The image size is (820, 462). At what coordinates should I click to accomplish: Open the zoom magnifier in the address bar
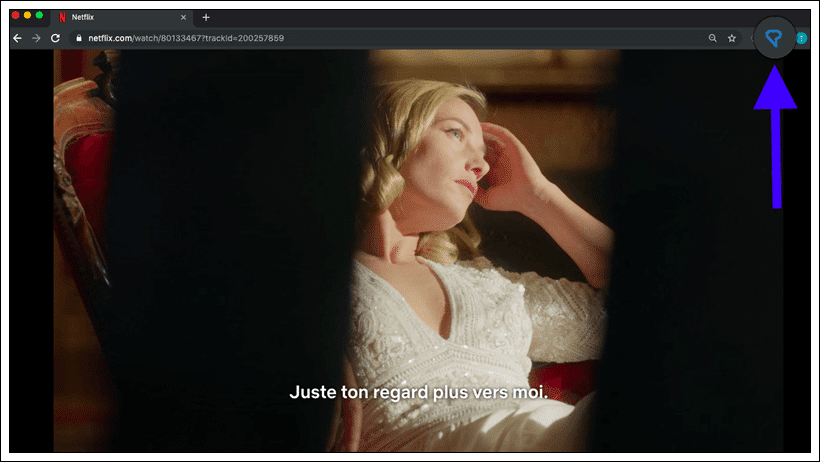click(x=712, y=38)
